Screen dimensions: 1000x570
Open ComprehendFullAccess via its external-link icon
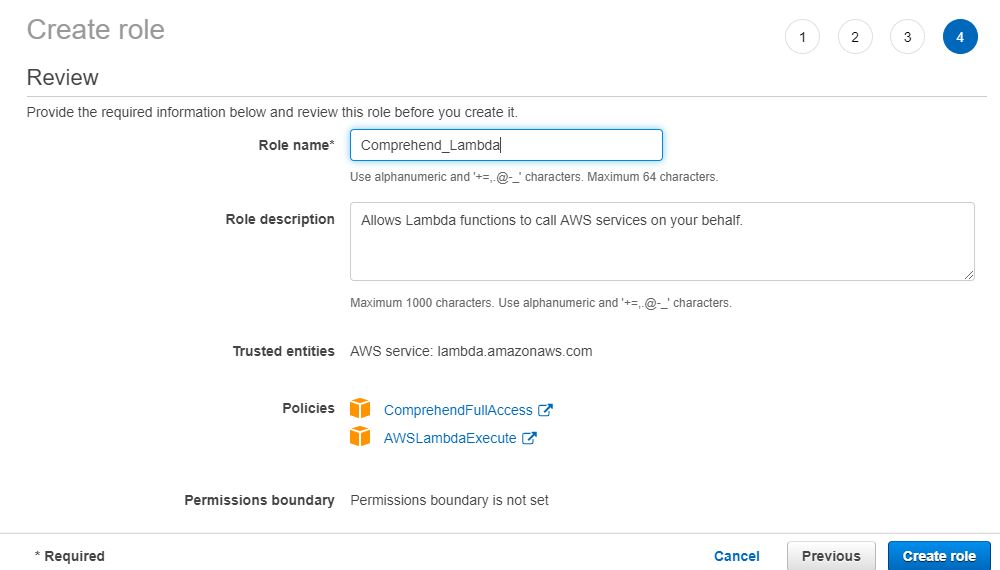pos(546,410)
